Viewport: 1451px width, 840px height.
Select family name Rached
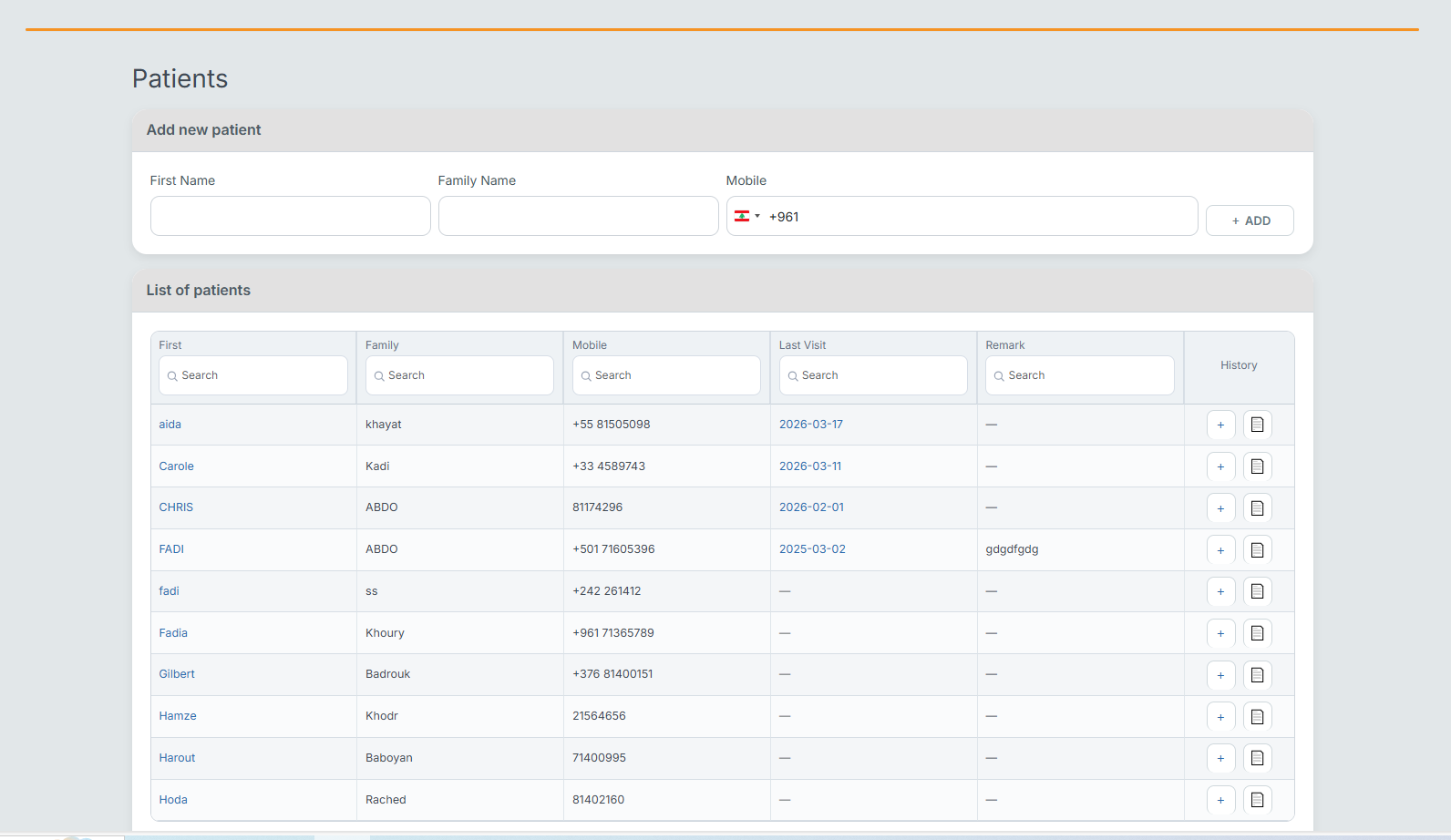point(386,800)
